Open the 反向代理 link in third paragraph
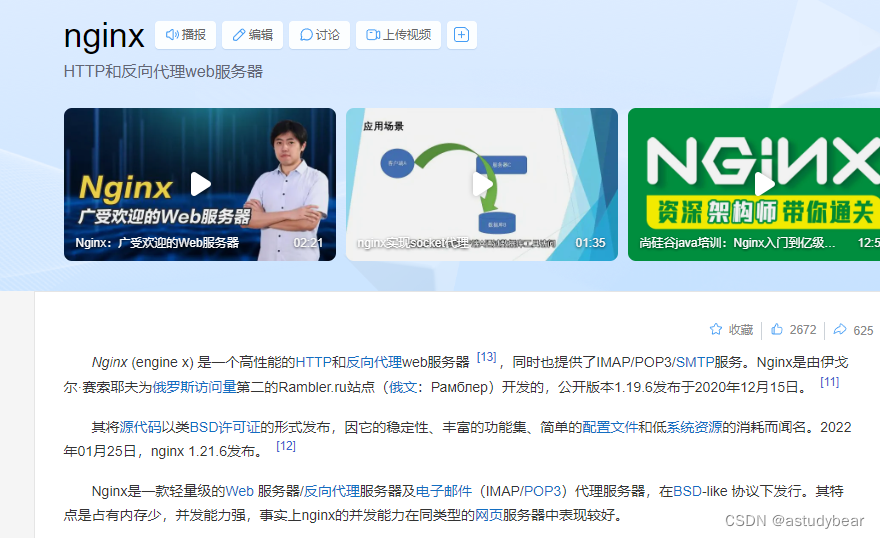880x538 pixels. pos(332,491)
